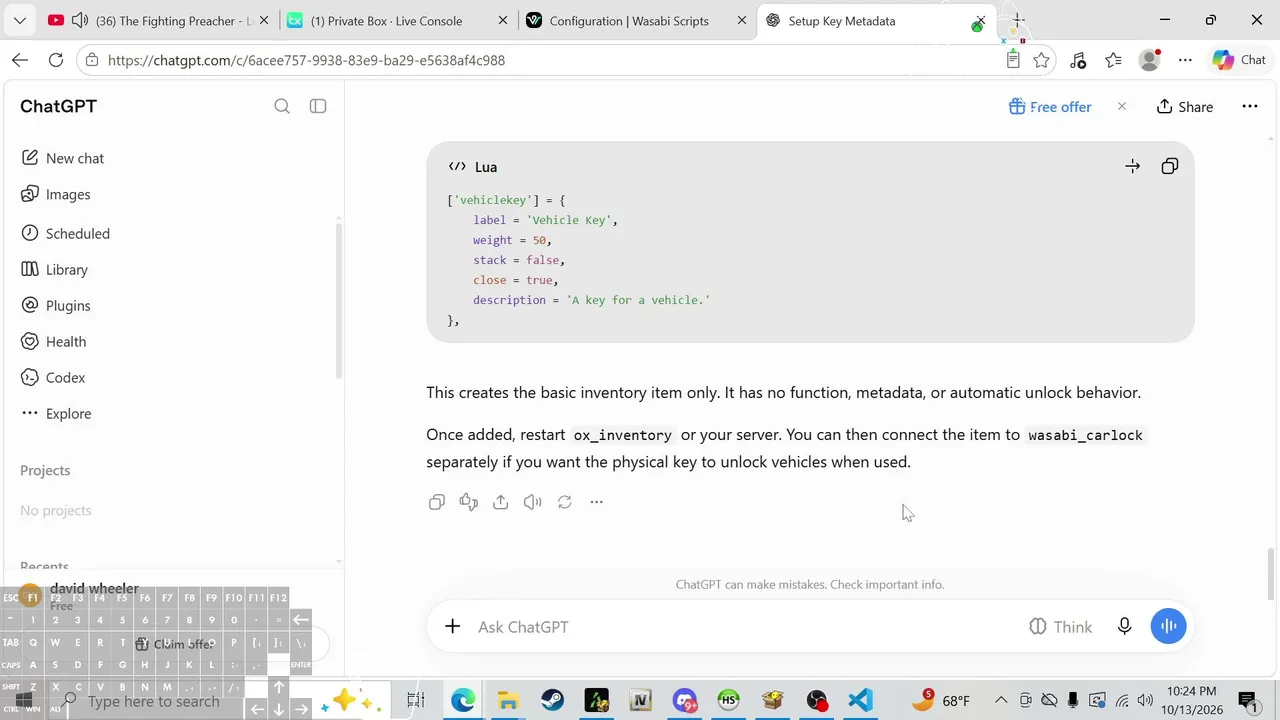Screen dimensions: 1280x720
Task: Open search chats magnifier in ChatGPT sidebar
Action: coord(282,106)
